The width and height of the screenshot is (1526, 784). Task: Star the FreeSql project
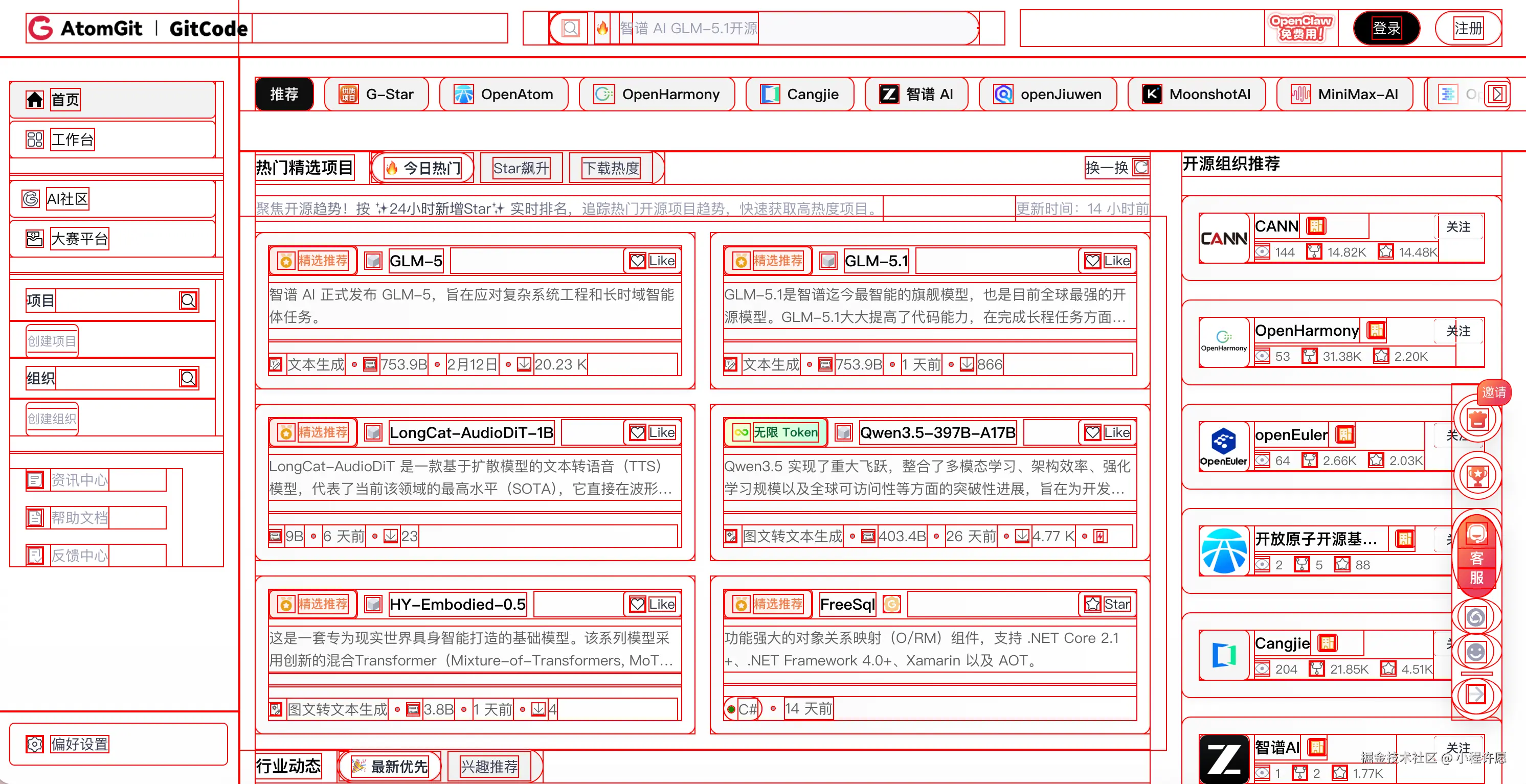click(x=1107, y=604)
